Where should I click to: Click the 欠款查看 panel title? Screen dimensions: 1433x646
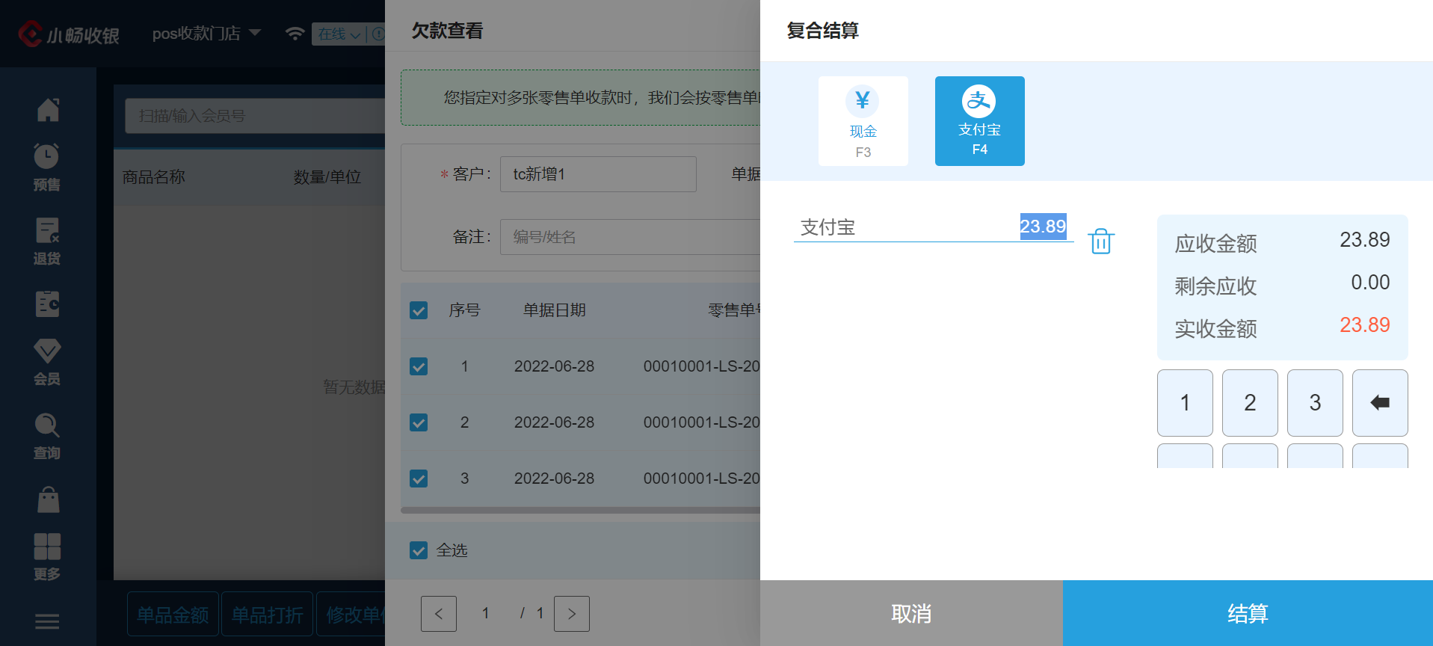pos(448,31)
